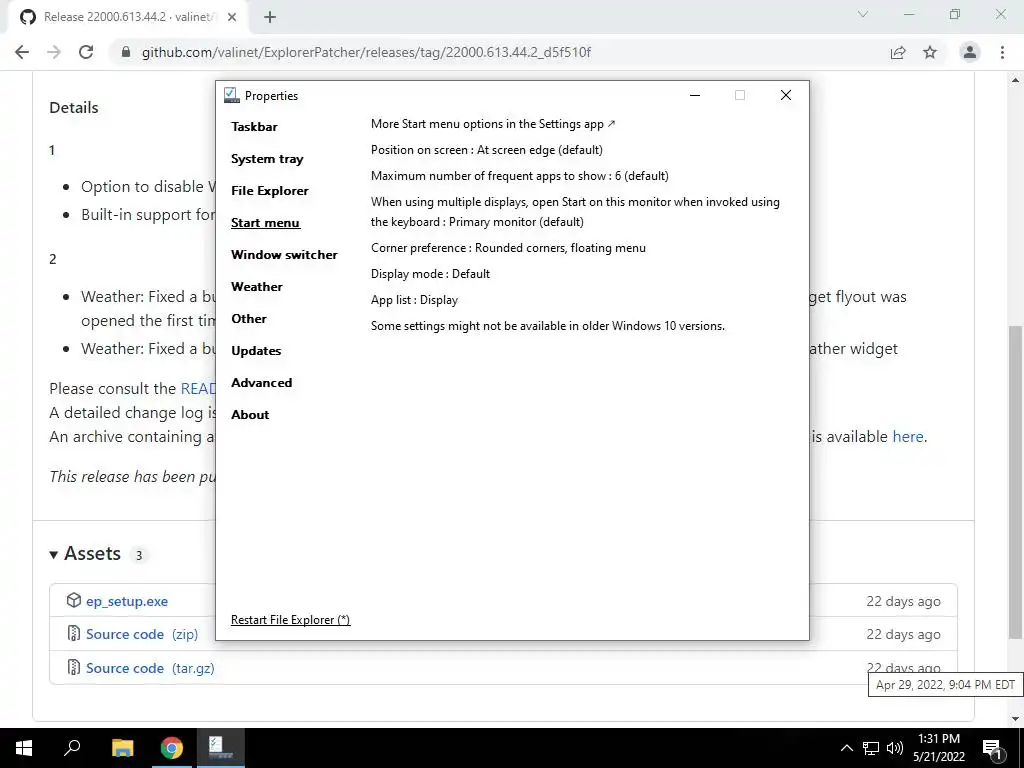The width and height of the screenshot is (1024, 768).
Task: Open the System tray section
Action: tap(267, 159)
